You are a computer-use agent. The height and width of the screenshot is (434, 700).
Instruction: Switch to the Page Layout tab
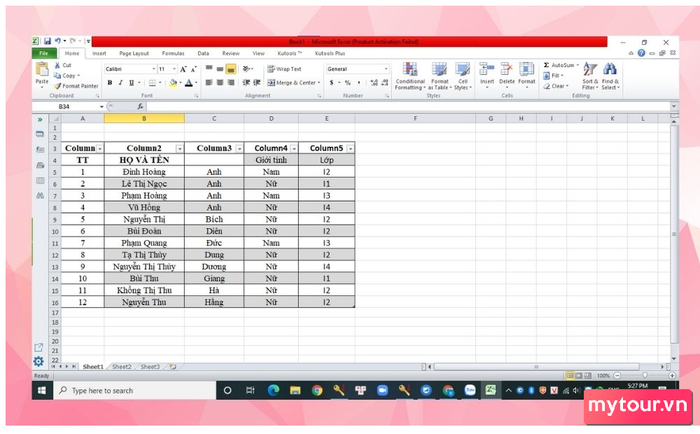tap(134, 53)
